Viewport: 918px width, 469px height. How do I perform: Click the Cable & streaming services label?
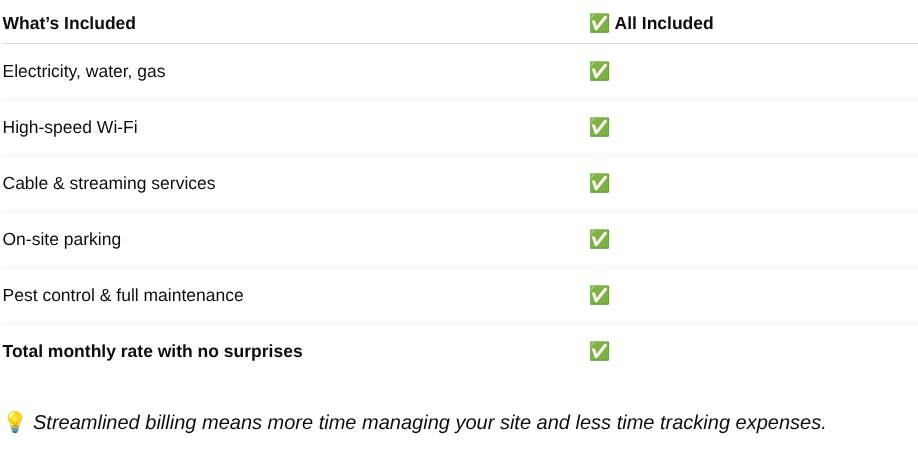click(109, 183)
